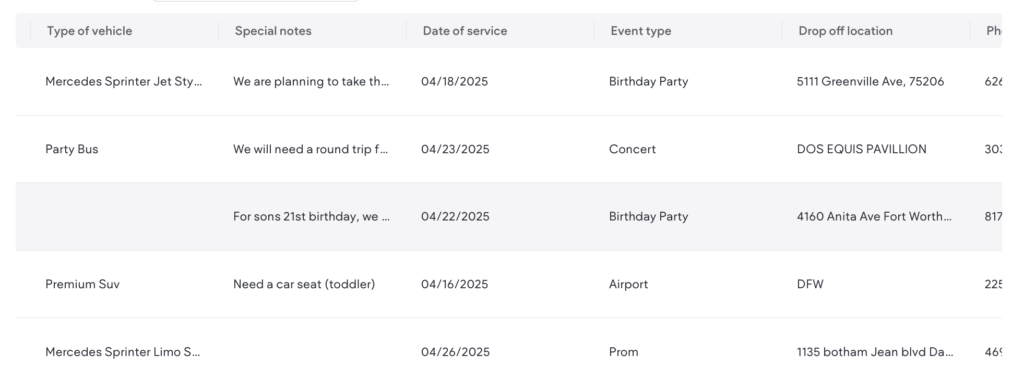Click the Special notes column header

(x=273, y=31)
